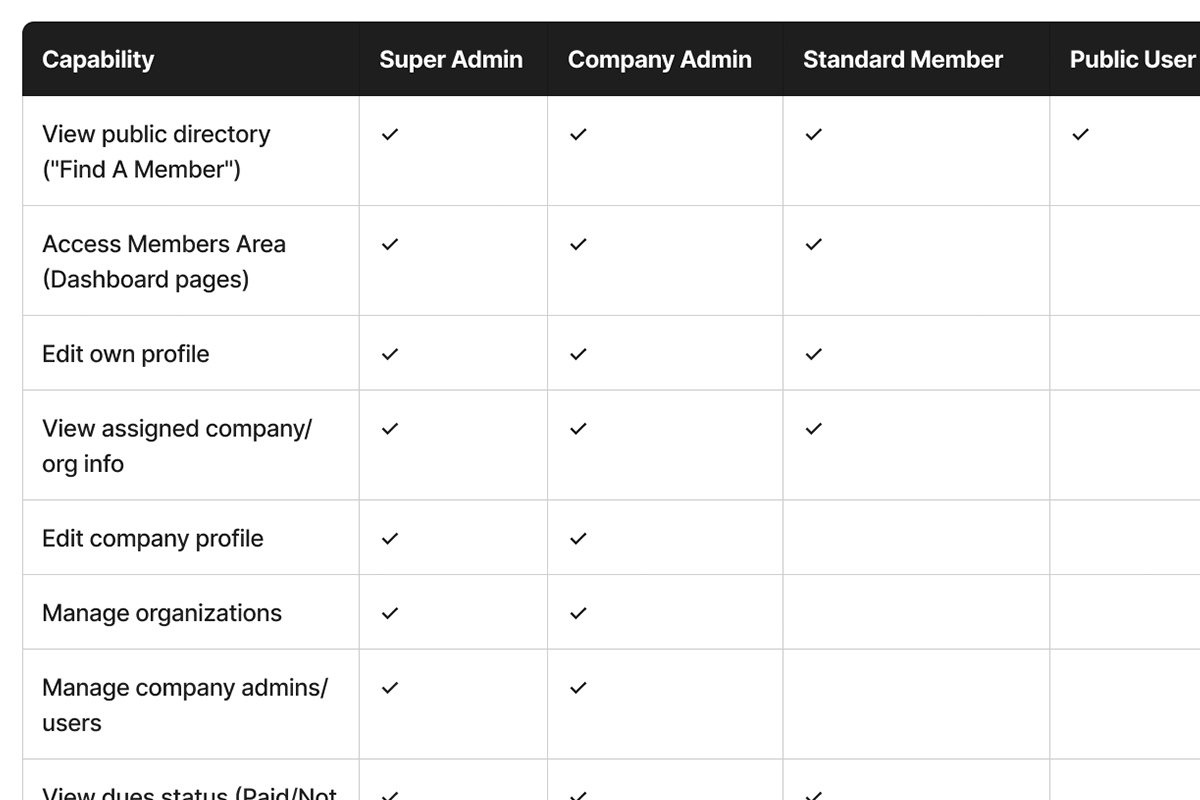1200x800 pixels.
Task: Click Super Admin checkmark for Manage organizations
Action: [x=390, y=614]
